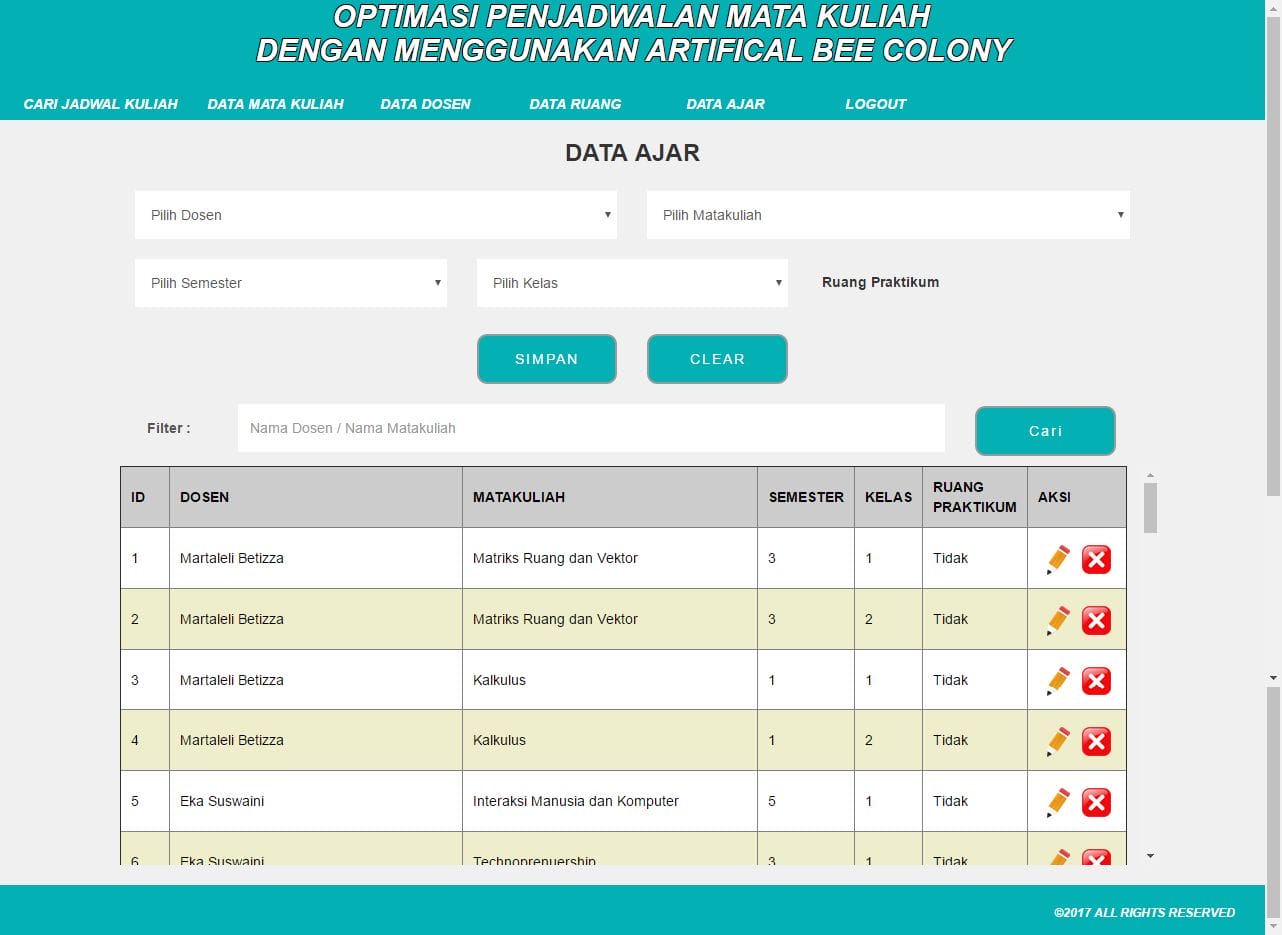This screenshot has width=1282, height=935.
Task: Expand the Pilih Matakuliah dropdown
Action: click(x=887, y=215)
